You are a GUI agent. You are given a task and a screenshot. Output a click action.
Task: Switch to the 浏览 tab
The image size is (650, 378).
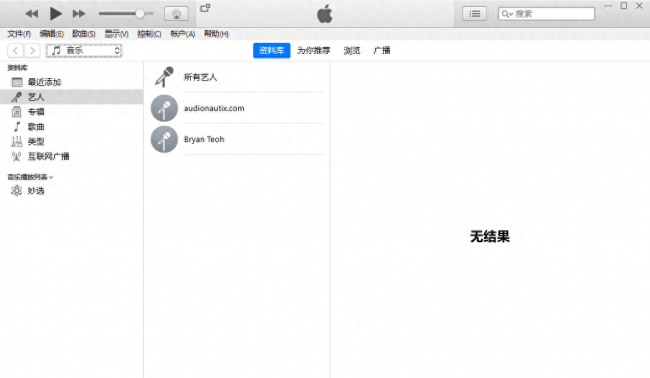352,51
